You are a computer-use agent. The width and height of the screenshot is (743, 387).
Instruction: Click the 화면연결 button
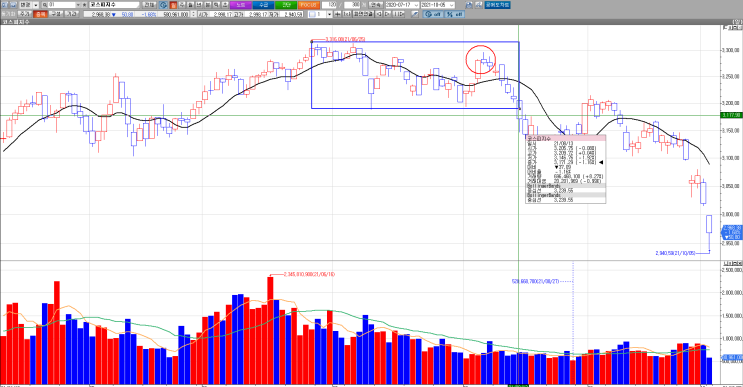click(363, 14)
